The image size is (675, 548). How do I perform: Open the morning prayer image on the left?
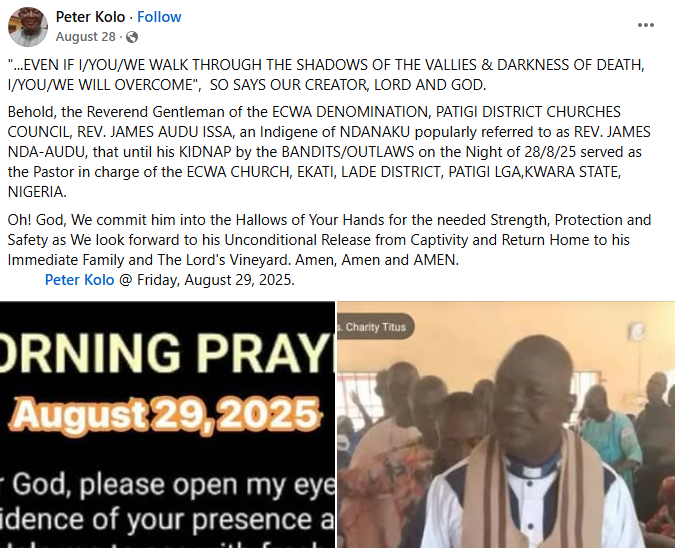pos(167,424)
